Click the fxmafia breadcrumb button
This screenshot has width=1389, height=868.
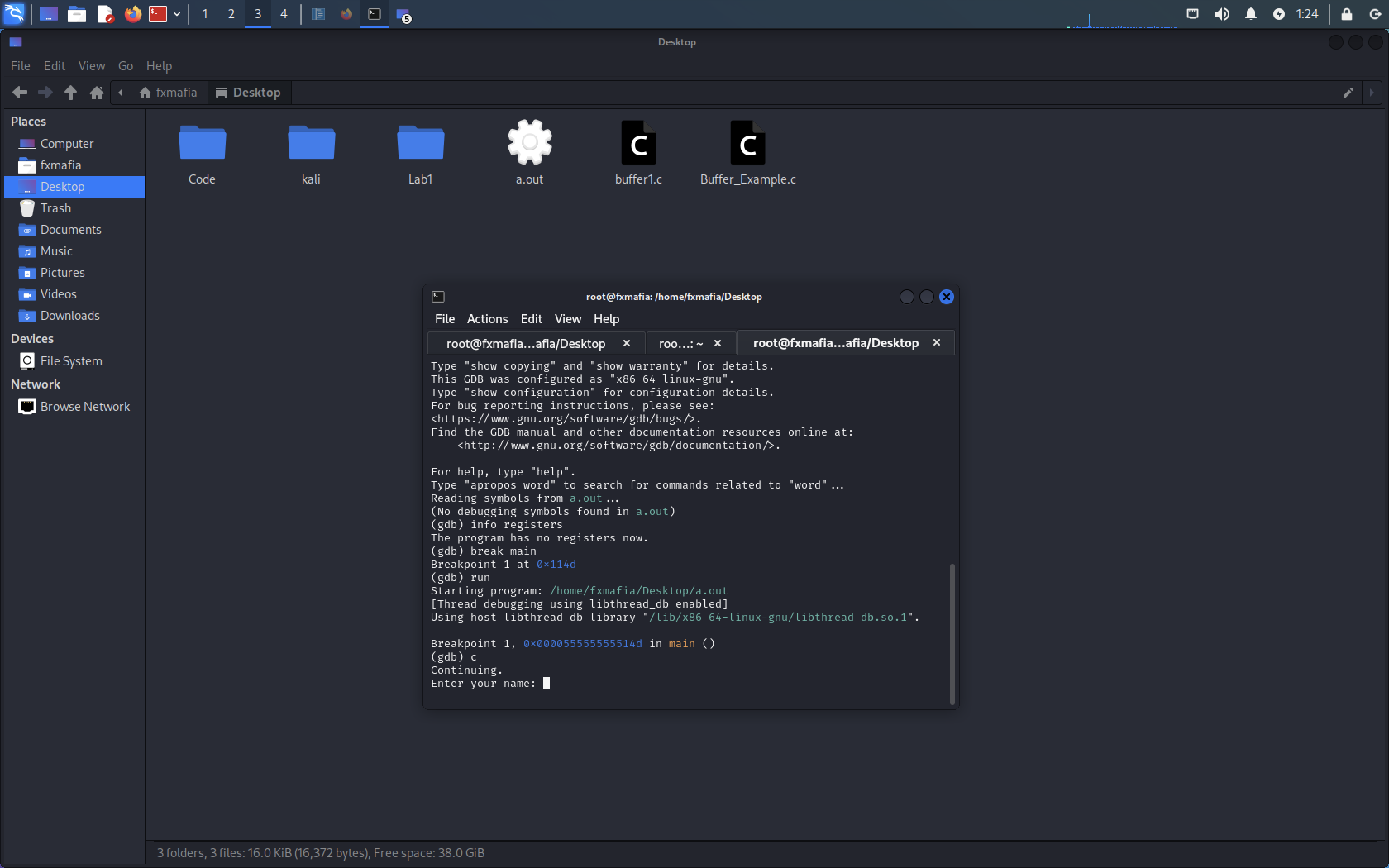tap(169, 93)
